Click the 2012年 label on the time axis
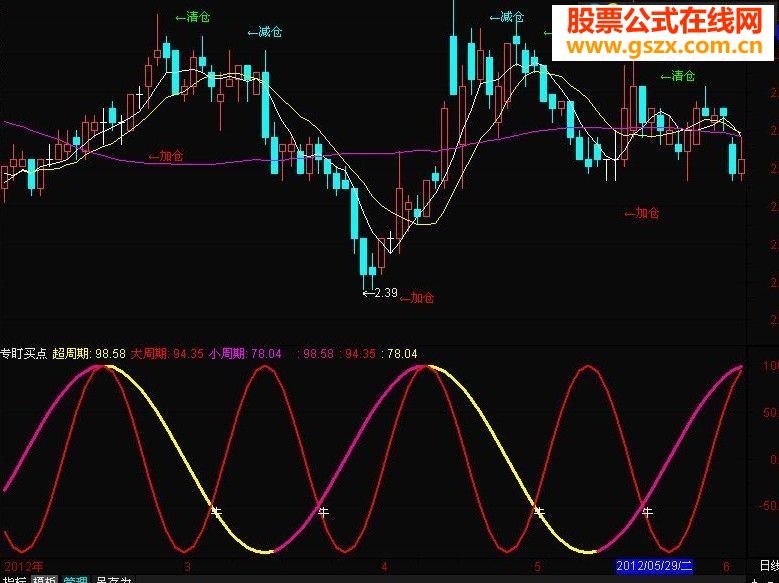Image resolution: width=779 pixels, height=583 pixels. click(23, 566)
